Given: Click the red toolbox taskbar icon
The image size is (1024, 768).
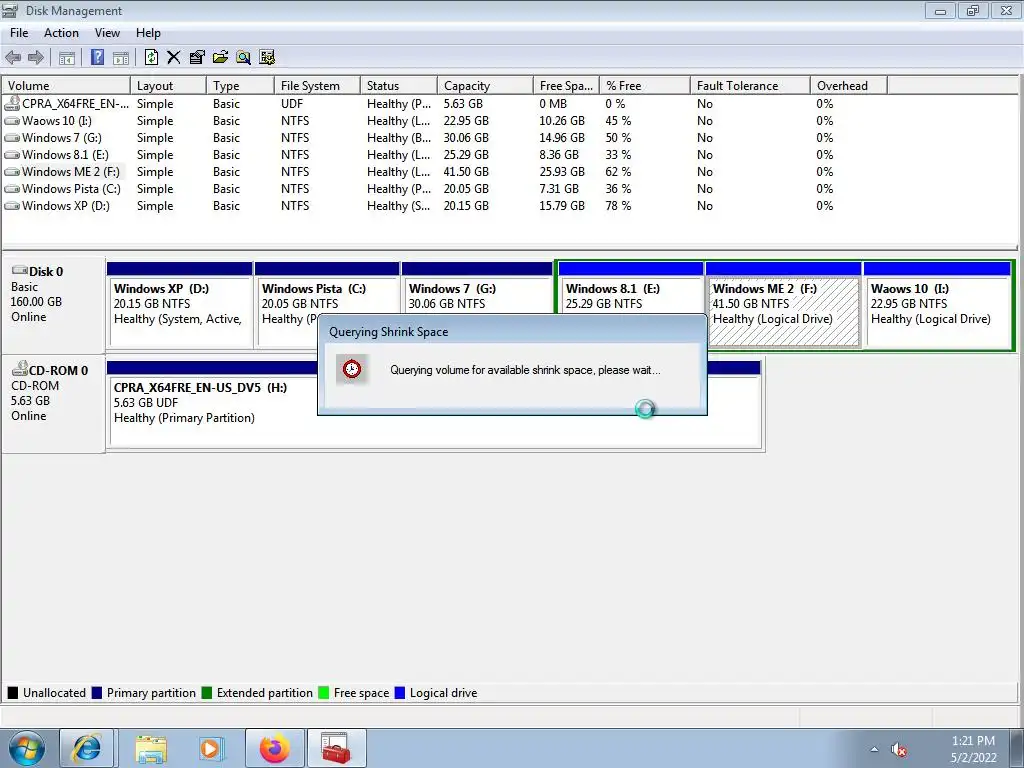Looking at the screenshot, I should point(337,748).
